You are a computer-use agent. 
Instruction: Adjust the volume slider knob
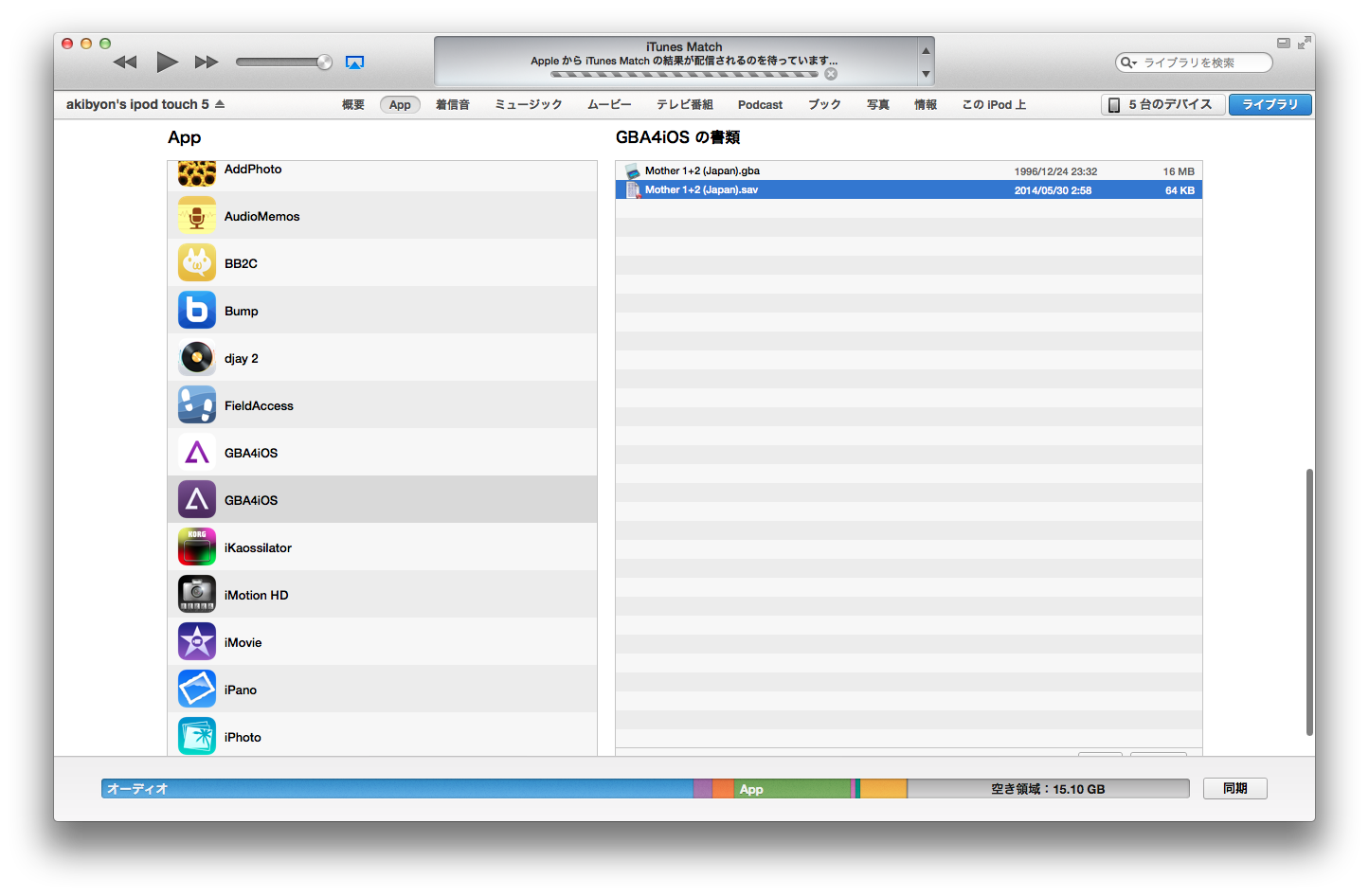pyautogui.click(x=324, y=63)
